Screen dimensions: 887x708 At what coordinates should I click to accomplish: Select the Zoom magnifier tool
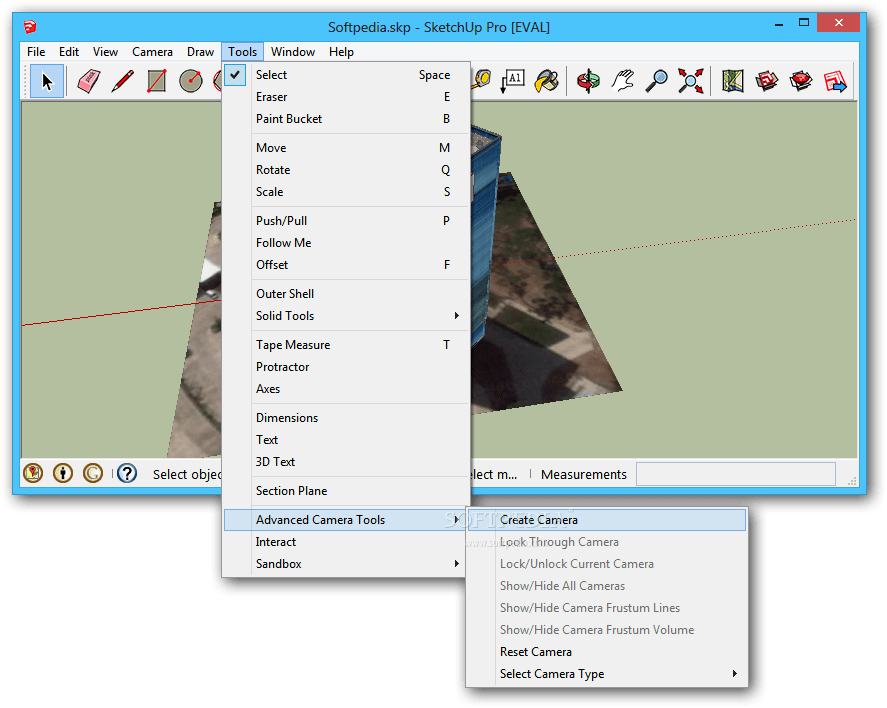(x=657, y=81)
